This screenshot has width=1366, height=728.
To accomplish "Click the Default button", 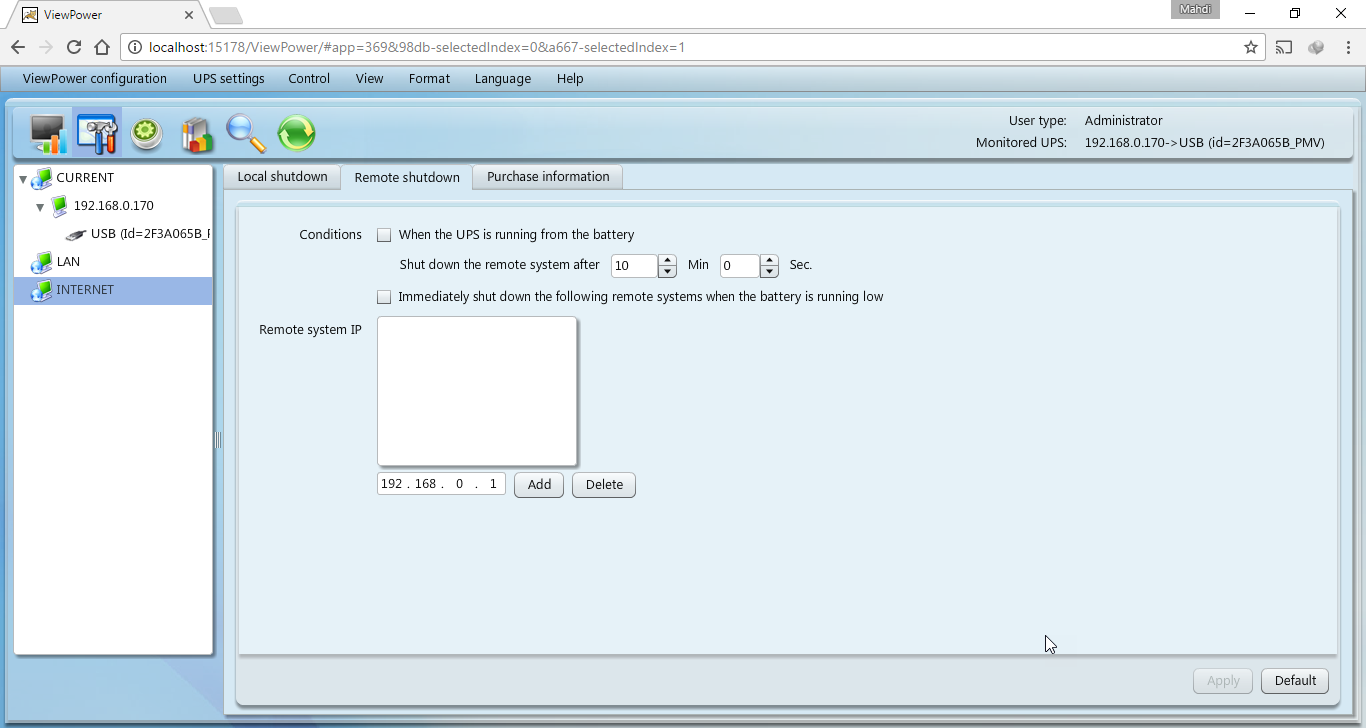I will [x=1295, y=681].
